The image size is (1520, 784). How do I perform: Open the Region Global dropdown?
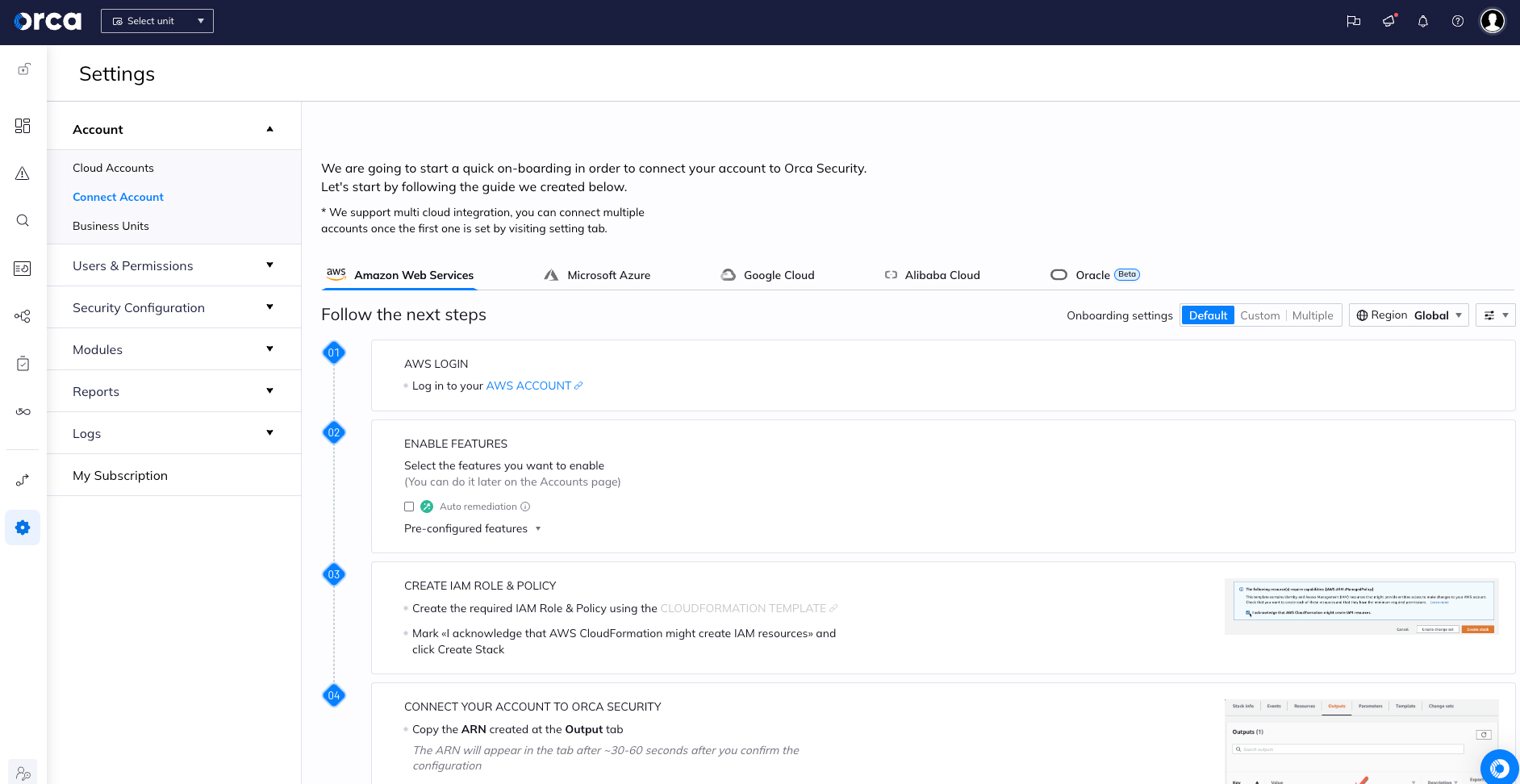[x=1409, y=315]
